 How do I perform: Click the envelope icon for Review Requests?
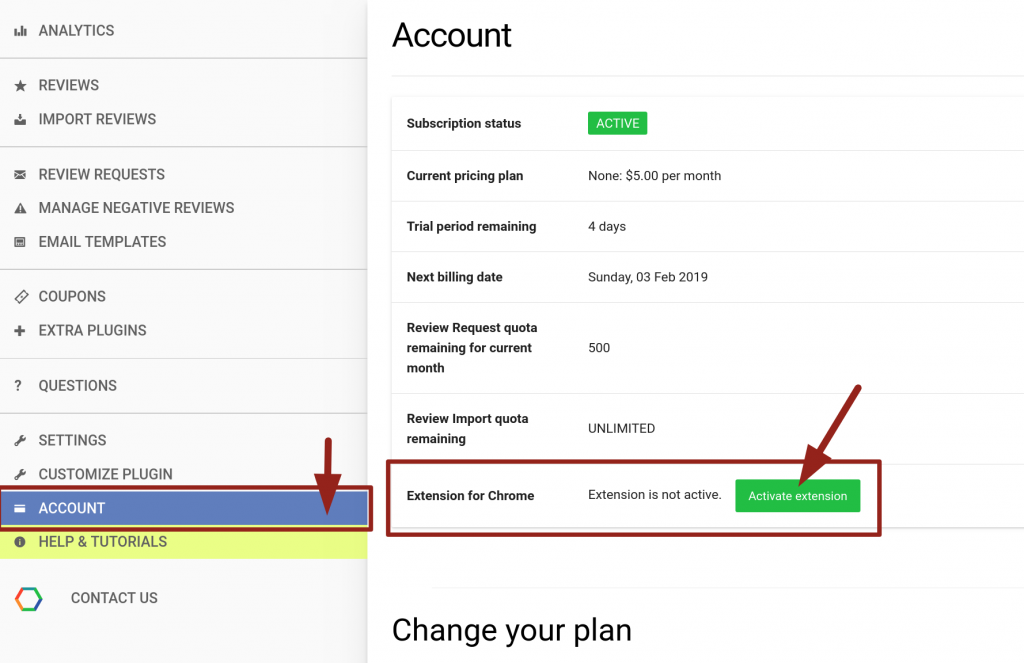(20, 174)
